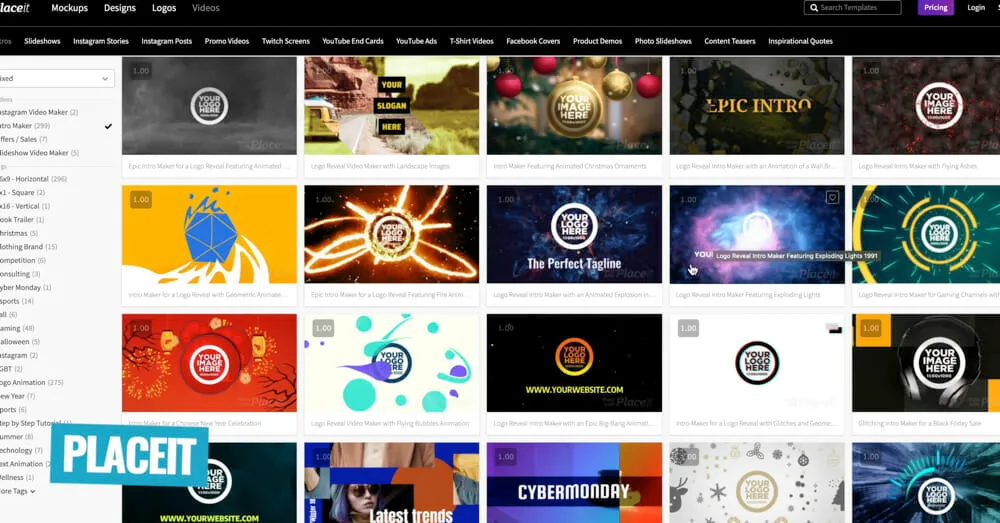1000x523 pixels.
Task: Expand More Tags list
Action: 18,491
